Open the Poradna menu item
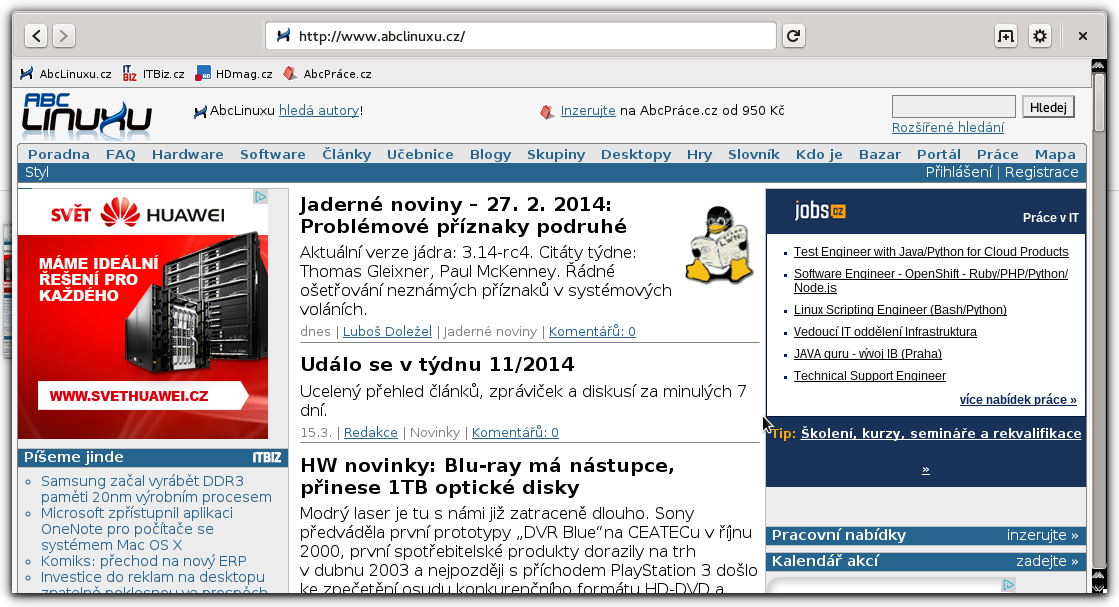The image size is (1119, 607). tap(59, 154)
